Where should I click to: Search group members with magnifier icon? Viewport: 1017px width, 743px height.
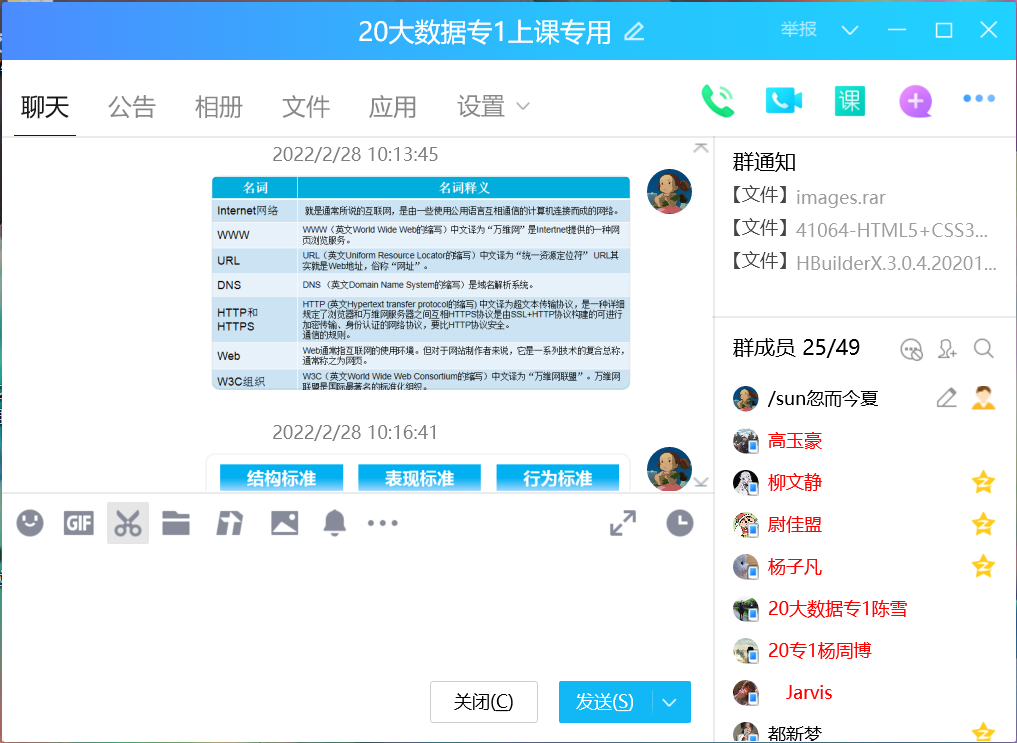(x=983, y=348)
